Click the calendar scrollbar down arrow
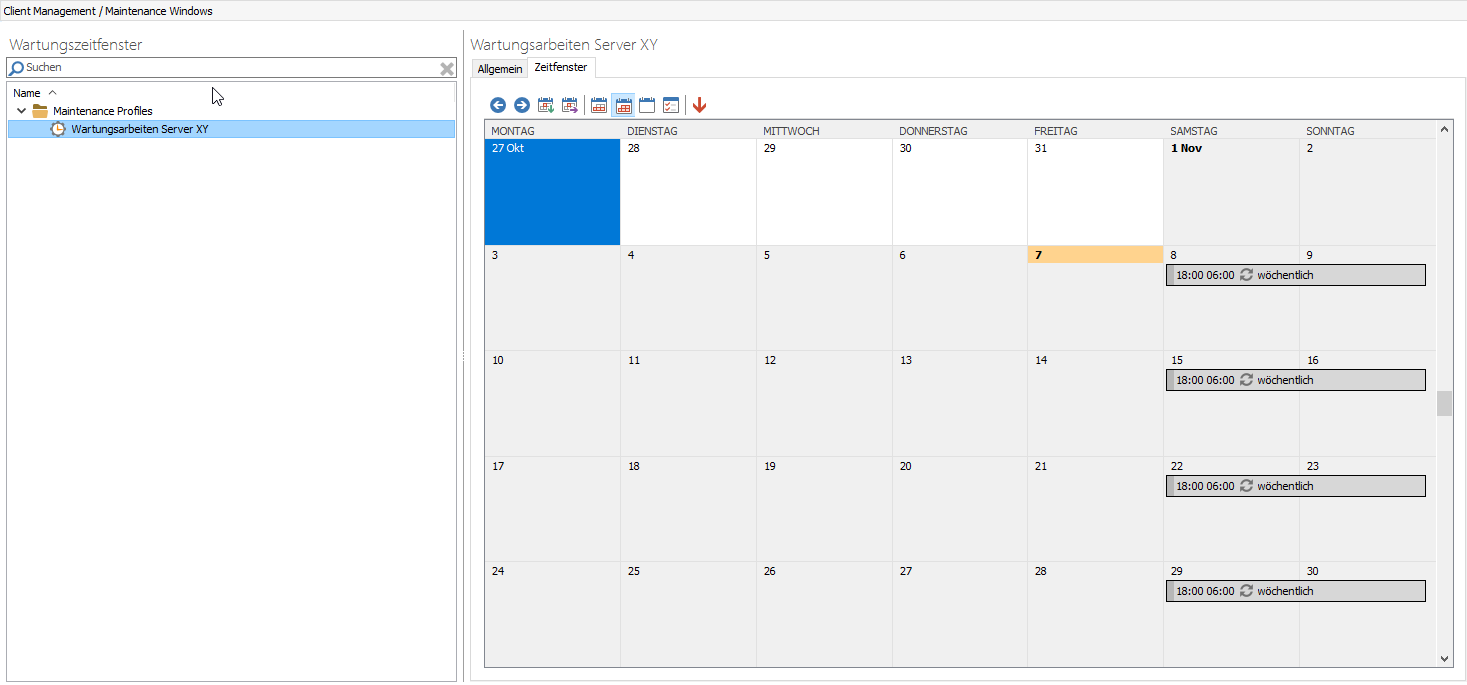1467x685 pixels. coord(1444,658)
